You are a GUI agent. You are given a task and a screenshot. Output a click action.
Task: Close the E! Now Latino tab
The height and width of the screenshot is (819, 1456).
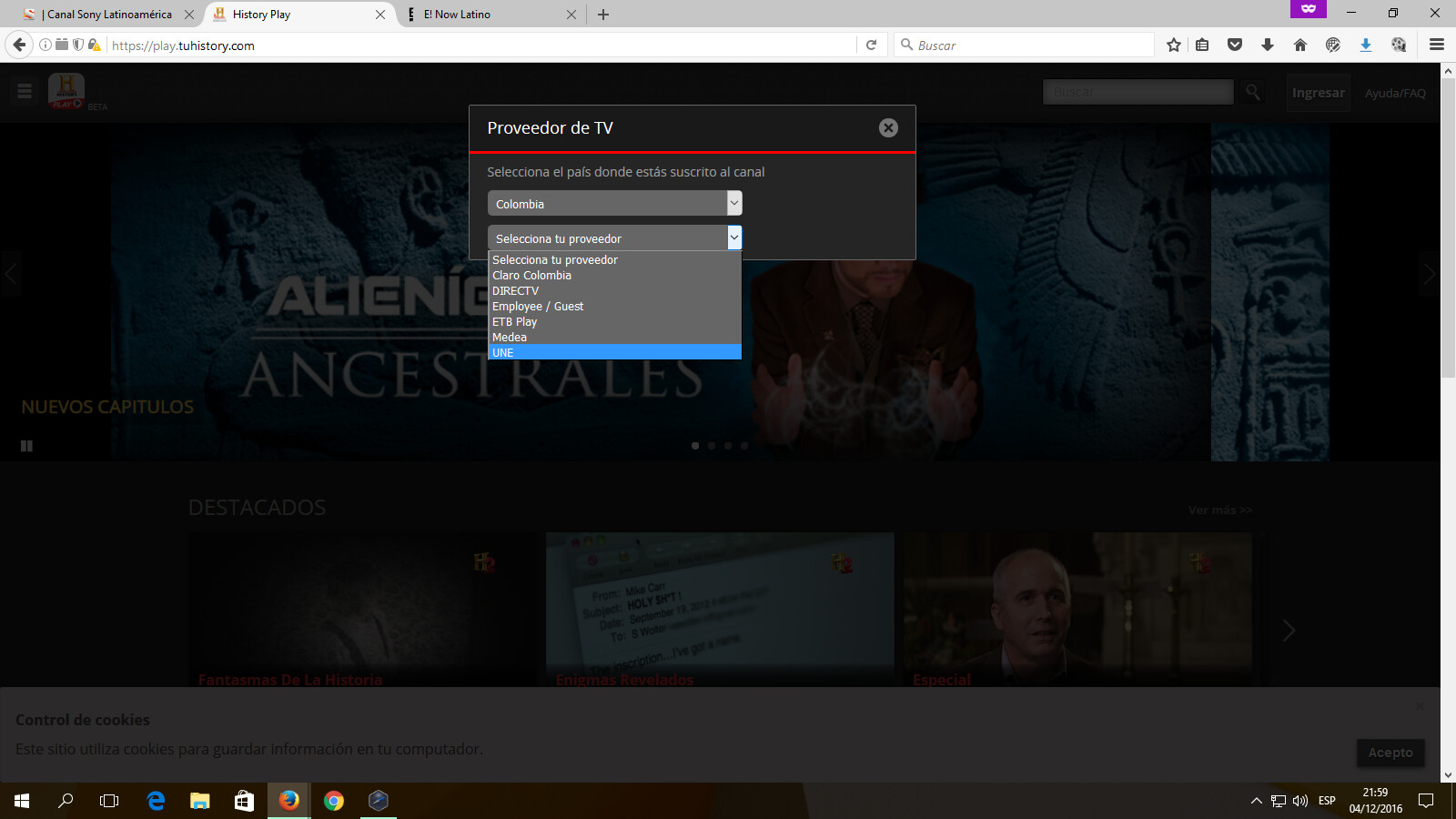pos(571,15)
